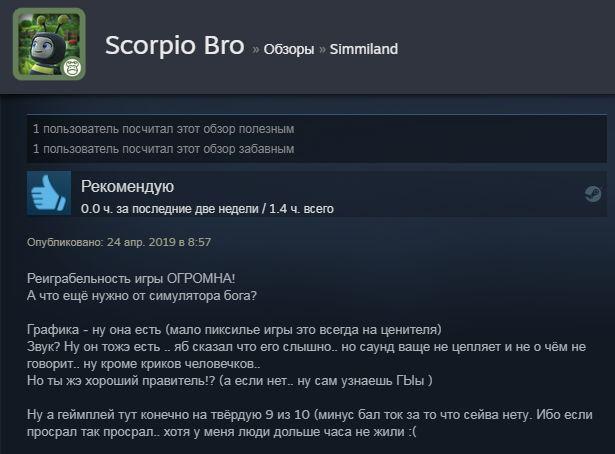Click the review line starting with Звук

(306, 355)
